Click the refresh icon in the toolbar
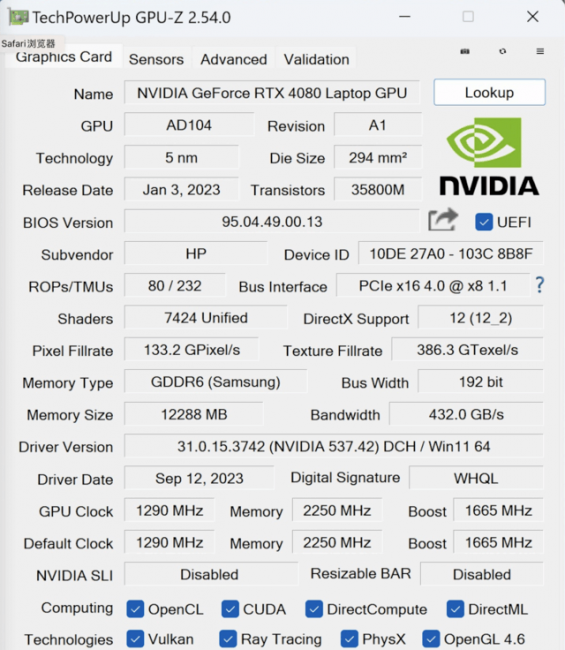This screenshot has height=650, width=565. click(502, 51)
